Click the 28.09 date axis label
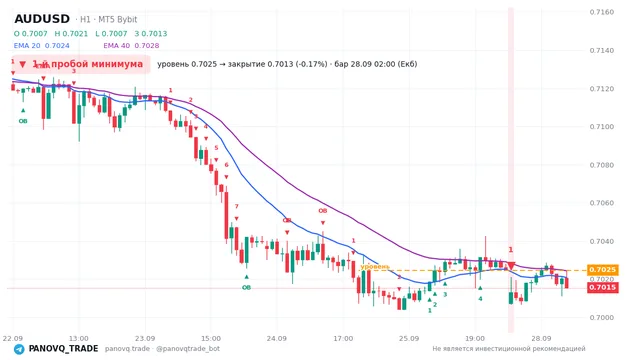This screenshot has width=640, height=360. click(x=541, y=338)
